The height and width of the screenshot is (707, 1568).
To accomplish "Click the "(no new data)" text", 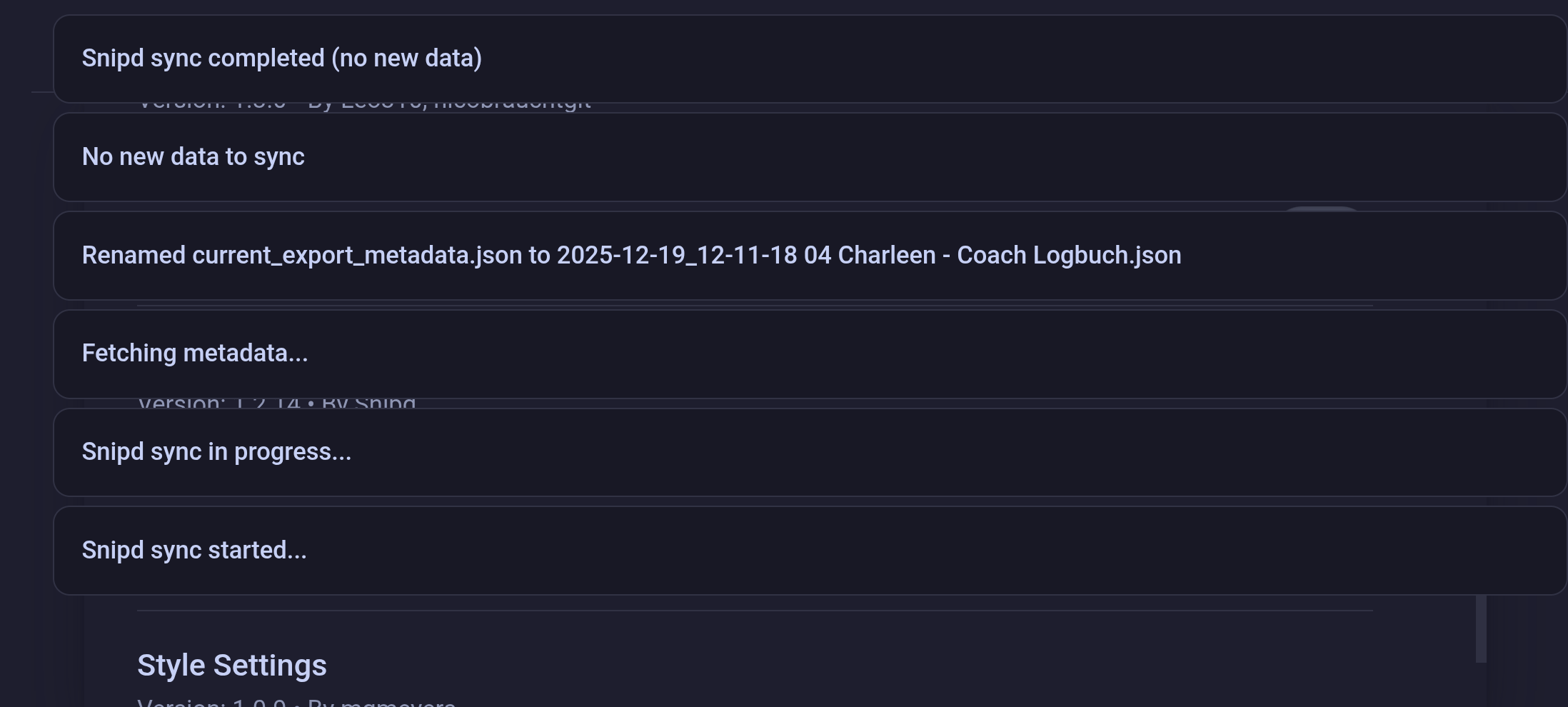I will (407, 59).
